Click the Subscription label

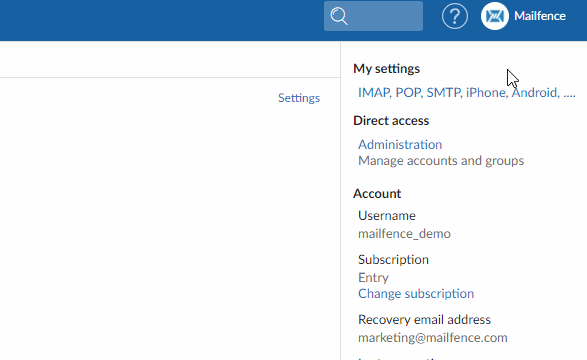click(x=393, y=260)
